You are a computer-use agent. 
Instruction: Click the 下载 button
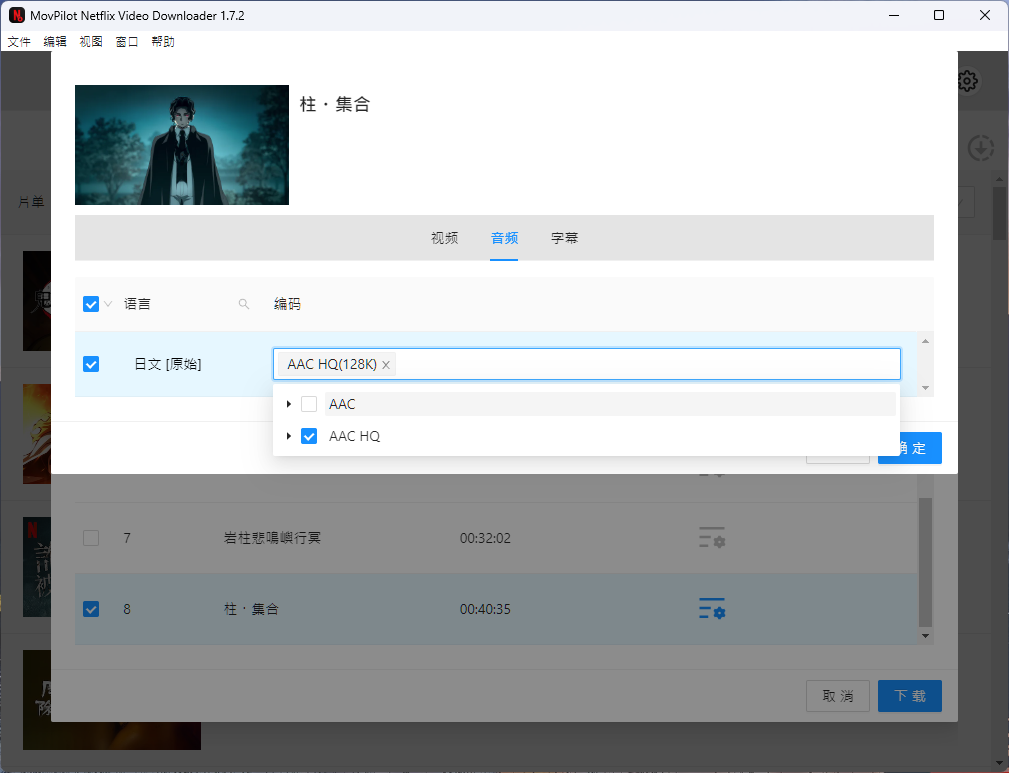(909, 696)
